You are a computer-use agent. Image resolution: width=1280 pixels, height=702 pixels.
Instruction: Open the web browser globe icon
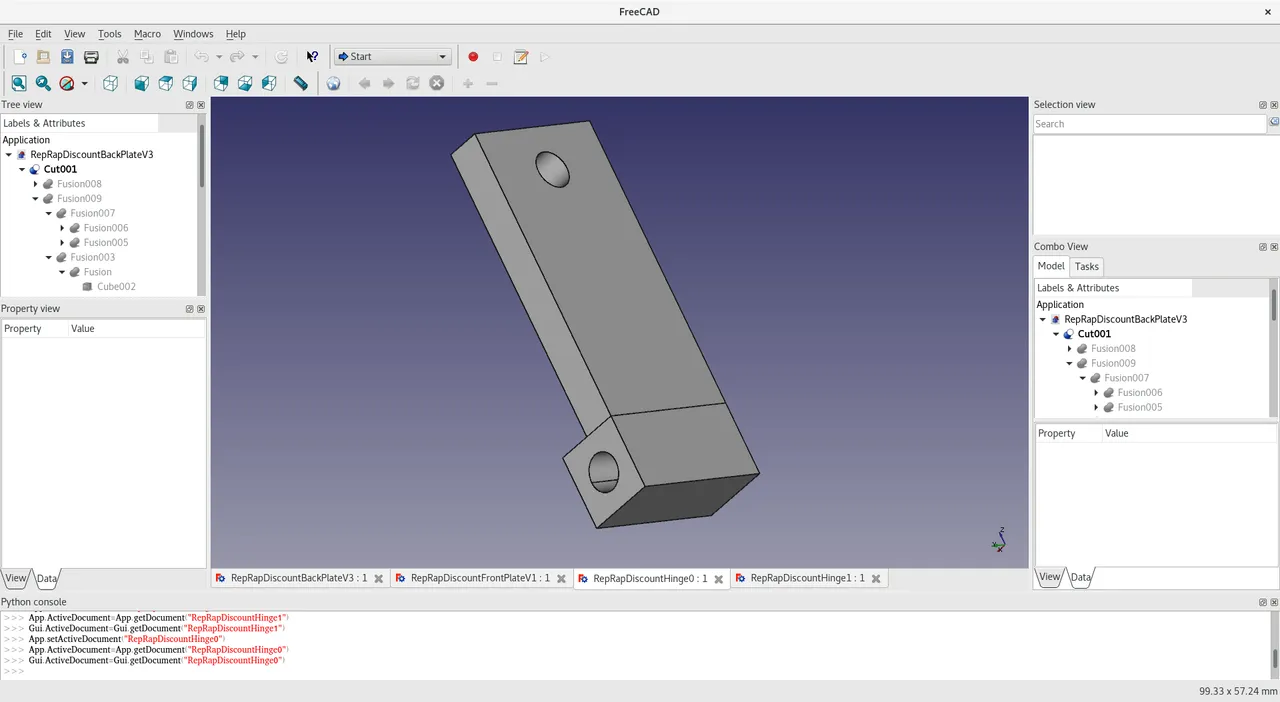pos(333,84)
